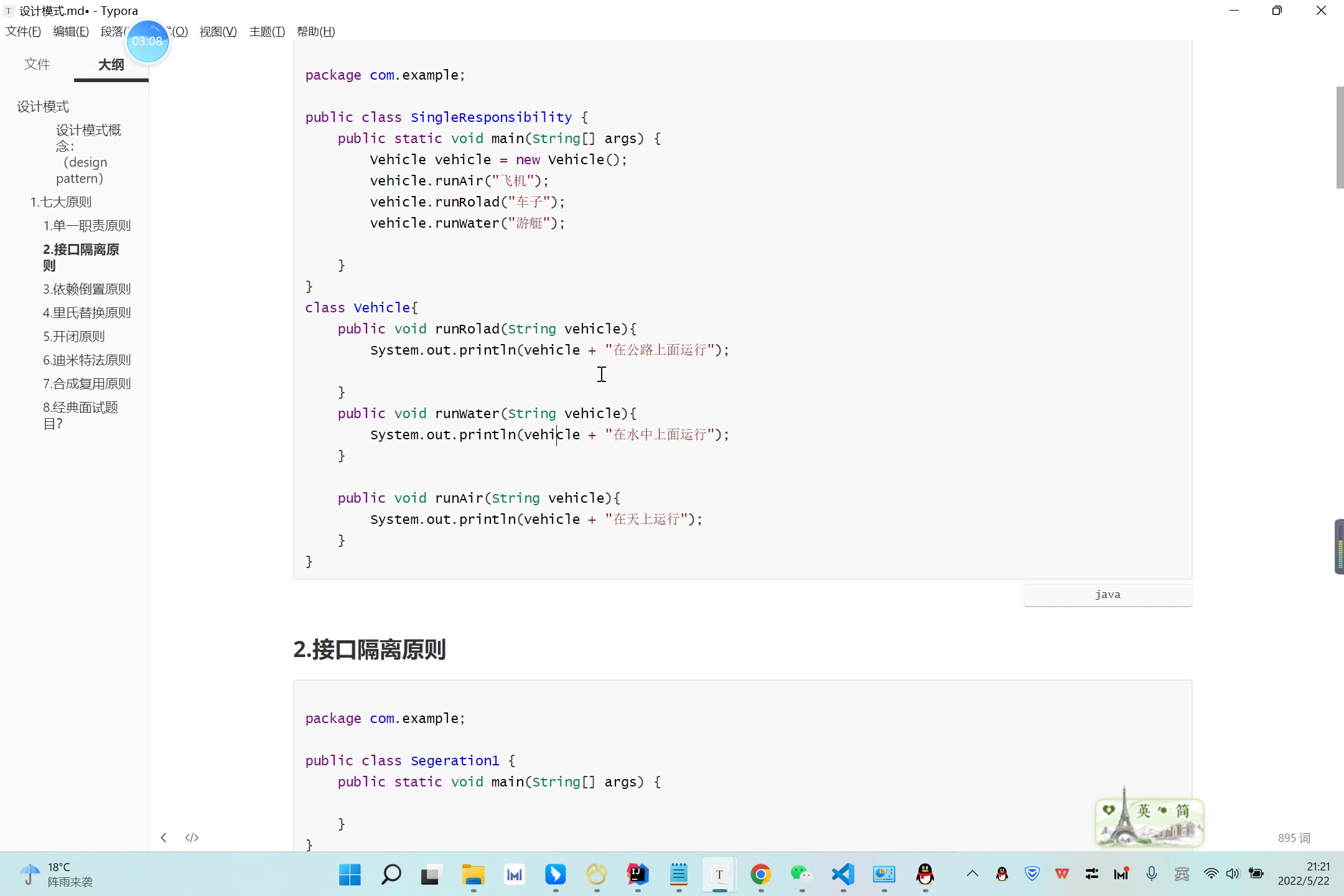Navigate to 7.合成复用原则 heading

86,383
